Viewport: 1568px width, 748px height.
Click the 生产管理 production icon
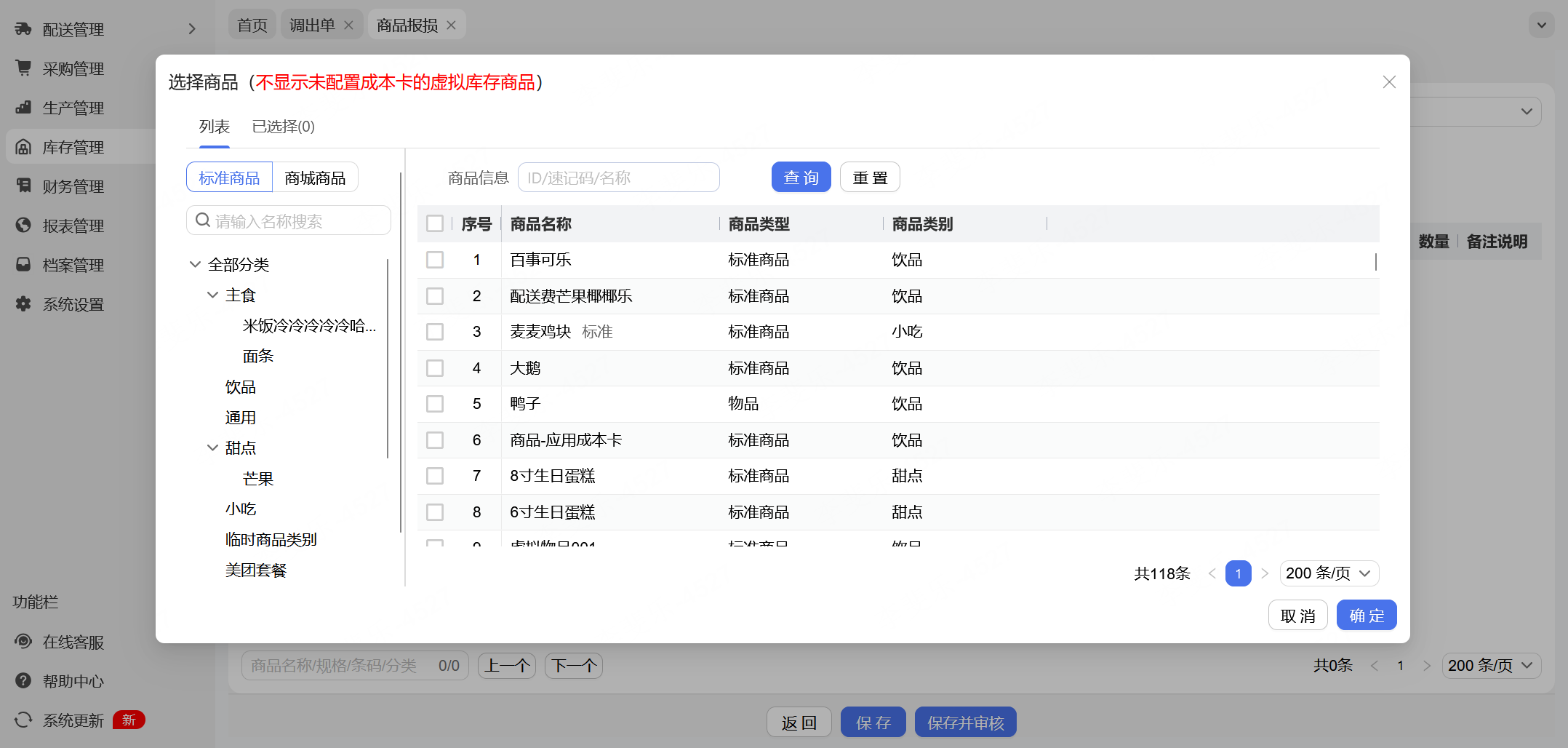click(23, 108)
